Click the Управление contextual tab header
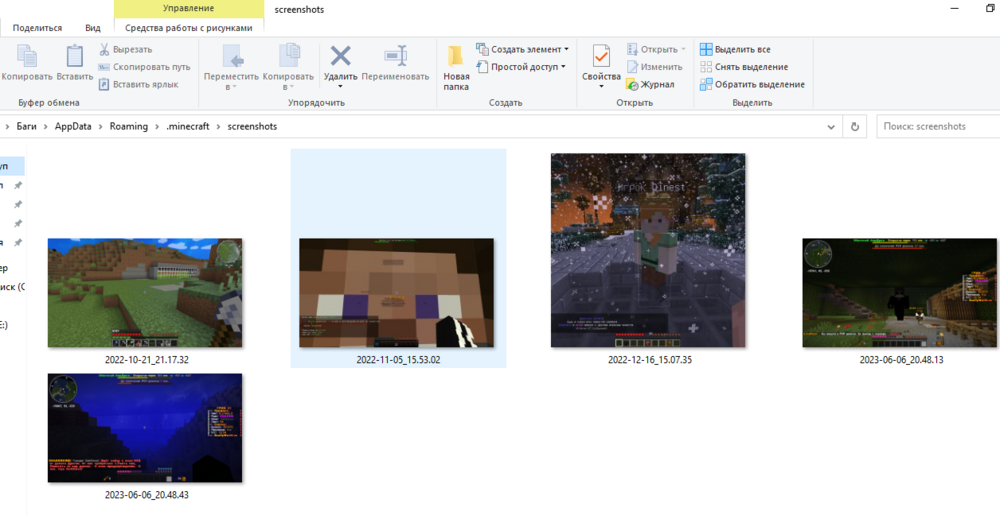This screenshot has width=1000, height=515. pyautogui.click(x=189, y=9)
